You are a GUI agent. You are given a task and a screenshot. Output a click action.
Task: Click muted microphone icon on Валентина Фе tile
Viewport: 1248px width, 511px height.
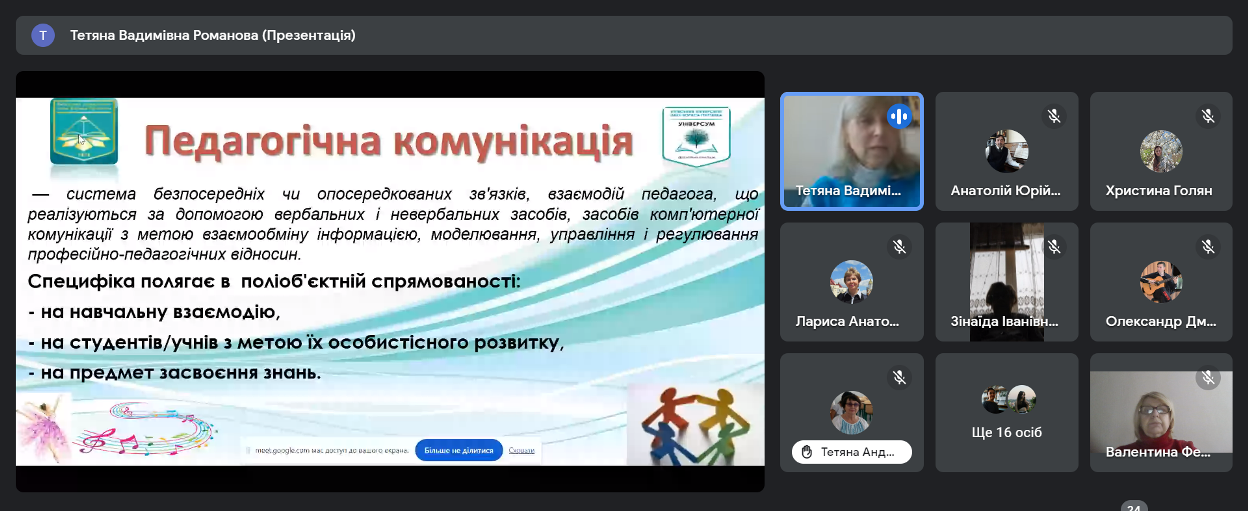pyautogui.click(x=1207, y=377)
